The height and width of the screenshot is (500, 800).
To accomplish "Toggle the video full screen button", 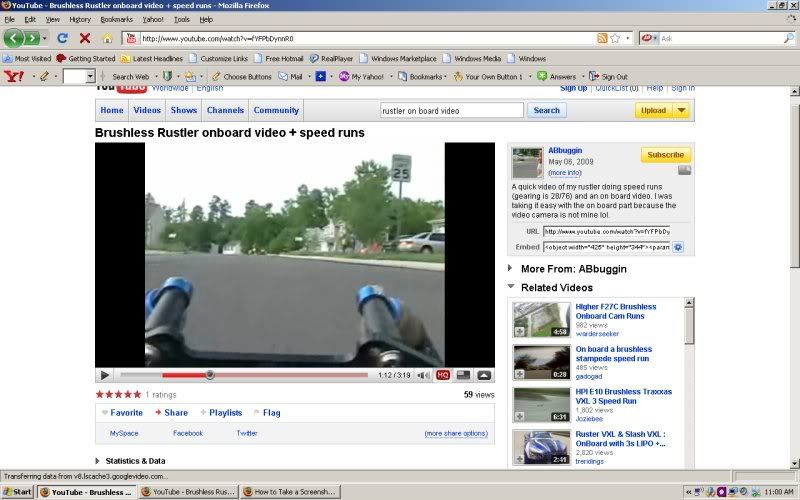I will point(484,376).
